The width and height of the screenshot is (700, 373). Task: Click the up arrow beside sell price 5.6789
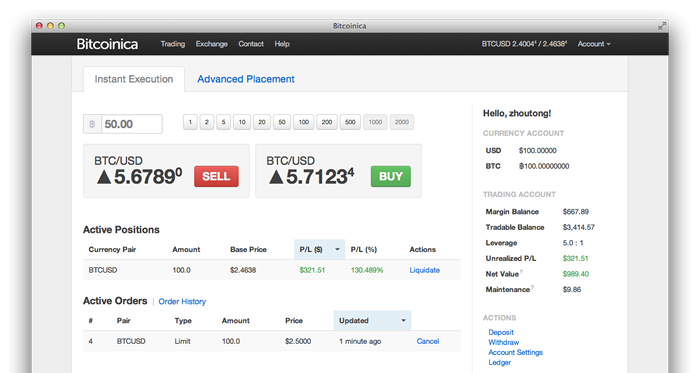[x=104, y=177]
